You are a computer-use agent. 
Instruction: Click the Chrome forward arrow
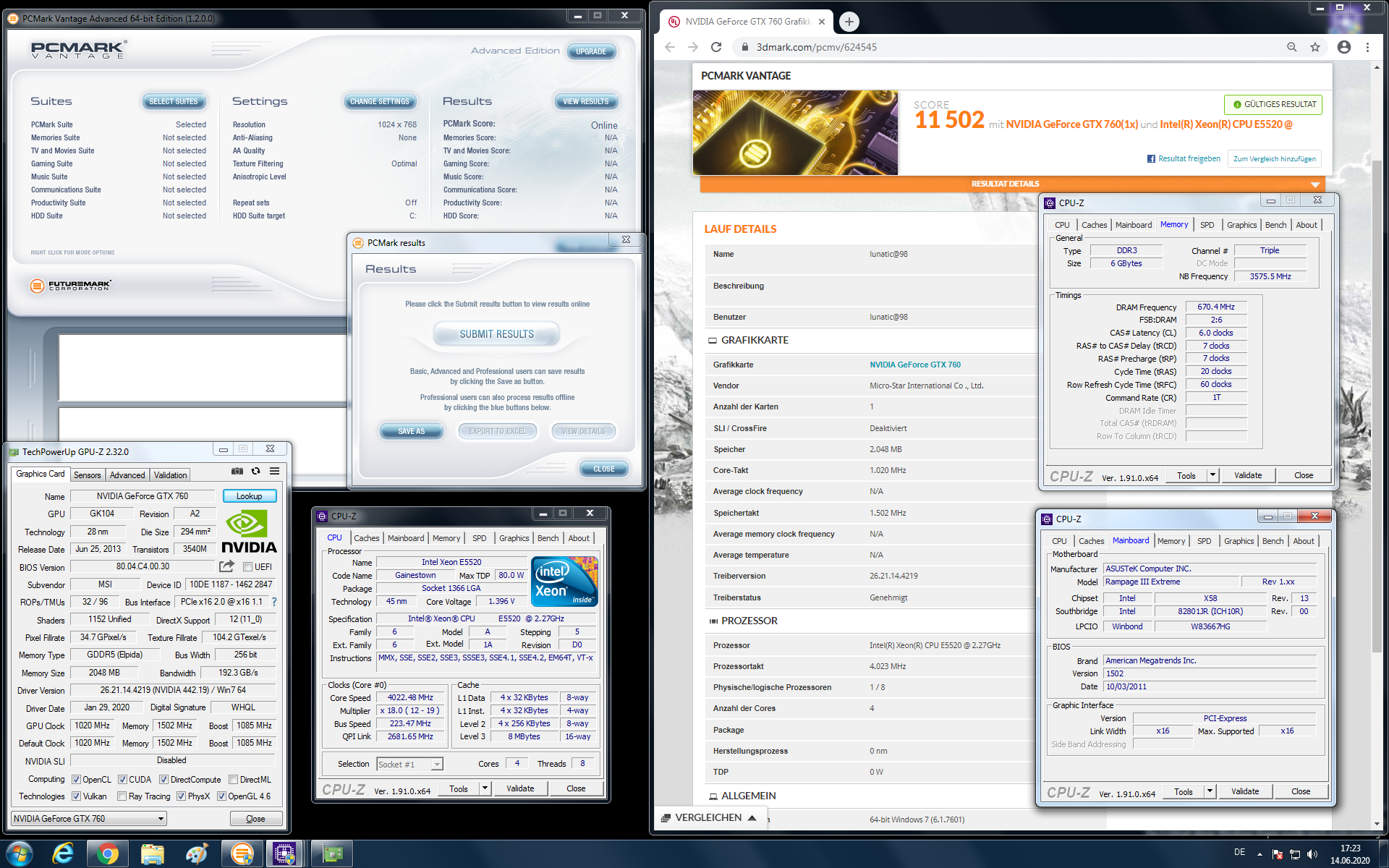point(693,47)
